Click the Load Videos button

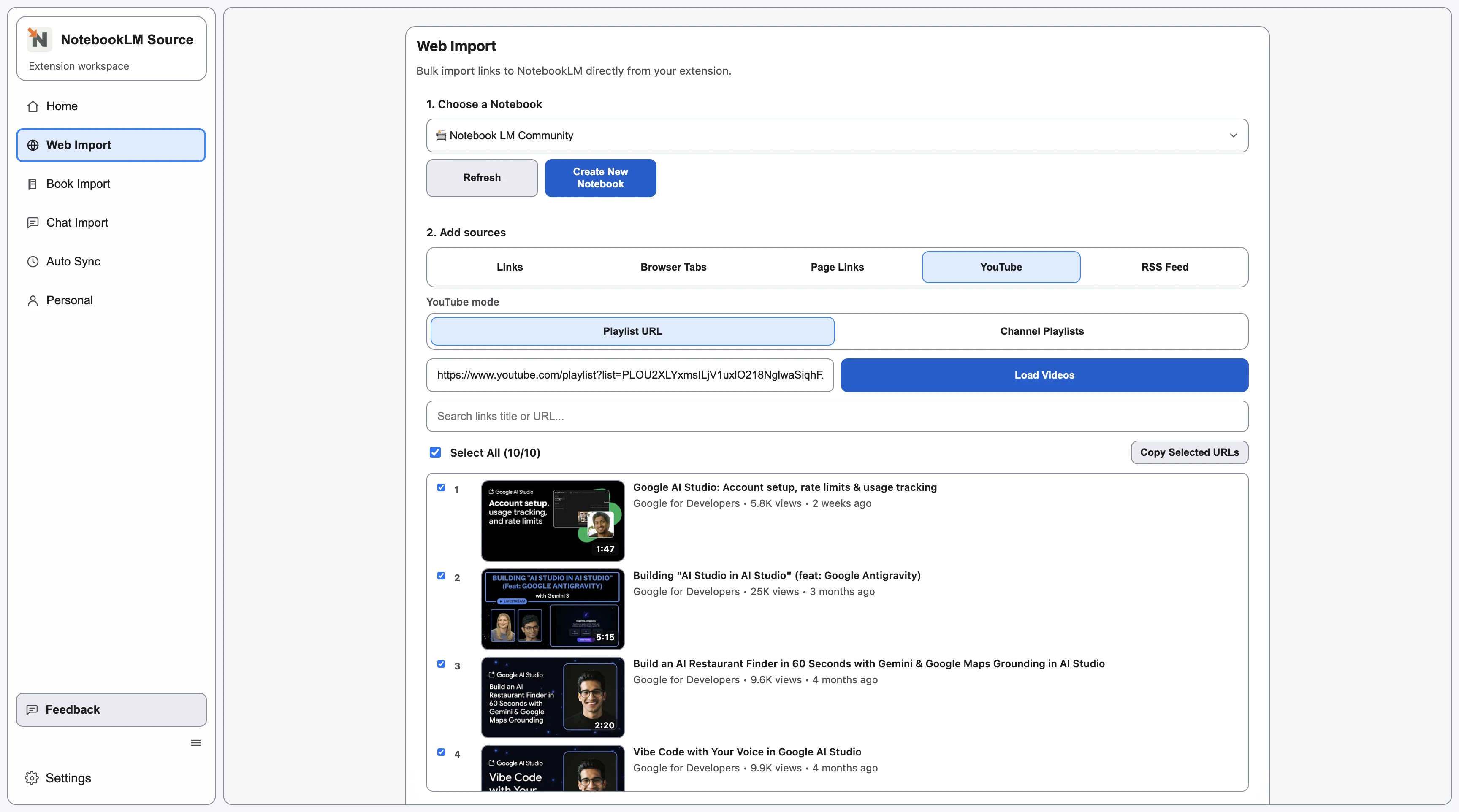coord(1044,375)
